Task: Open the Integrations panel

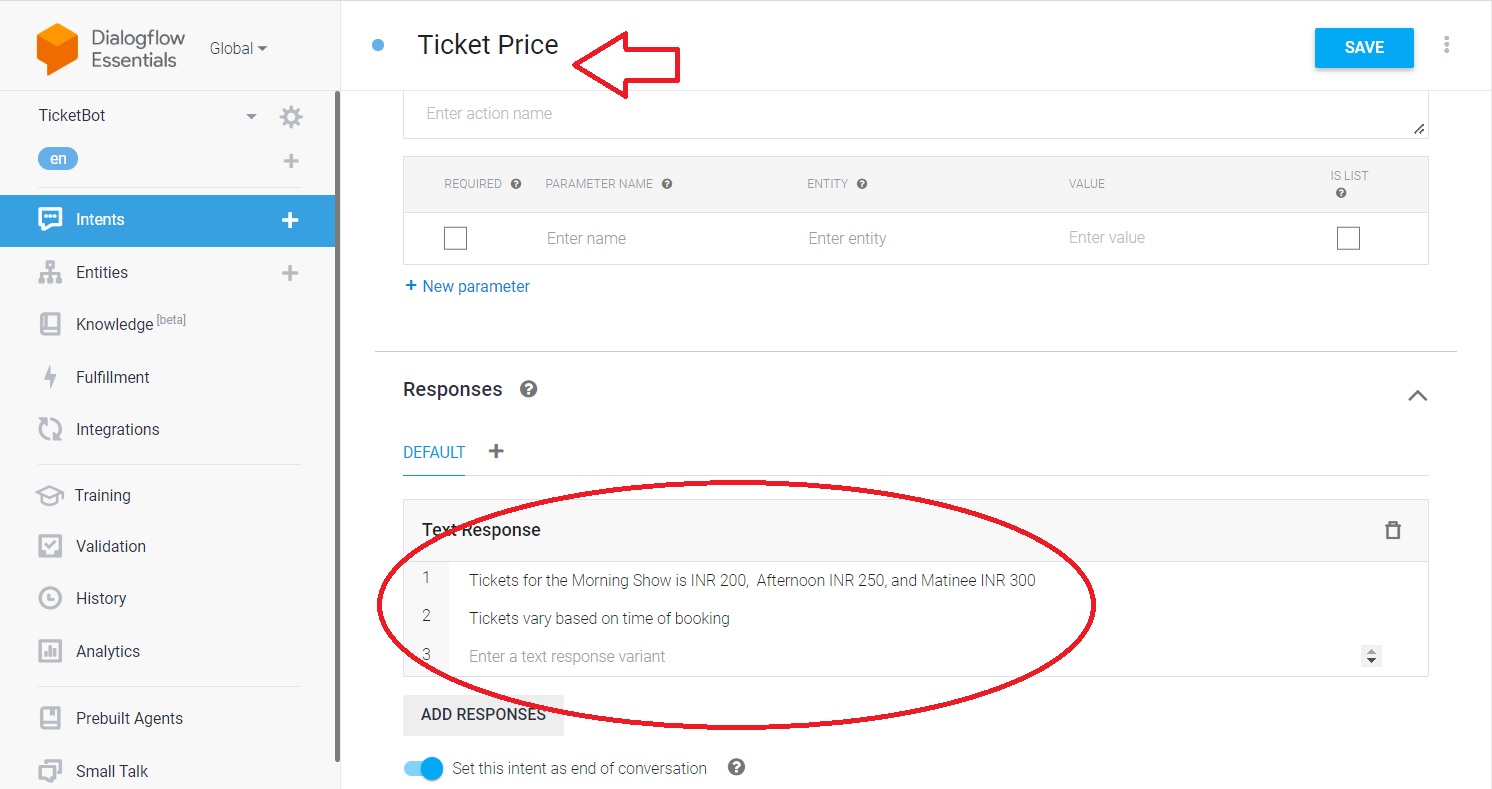Action: 50,429
